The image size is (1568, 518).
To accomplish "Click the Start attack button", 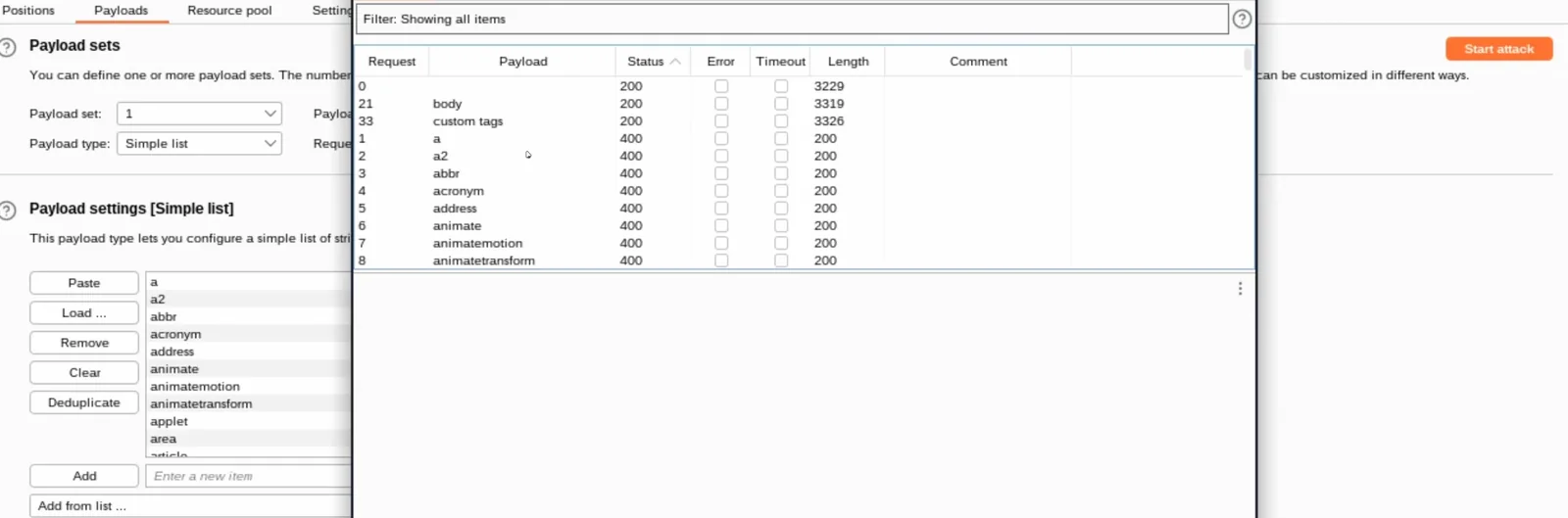I will point(1498,49).
